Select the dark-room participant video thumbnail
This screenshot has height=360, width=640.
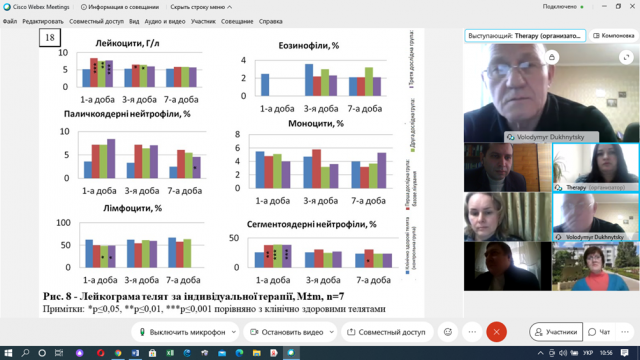[507, 266]
